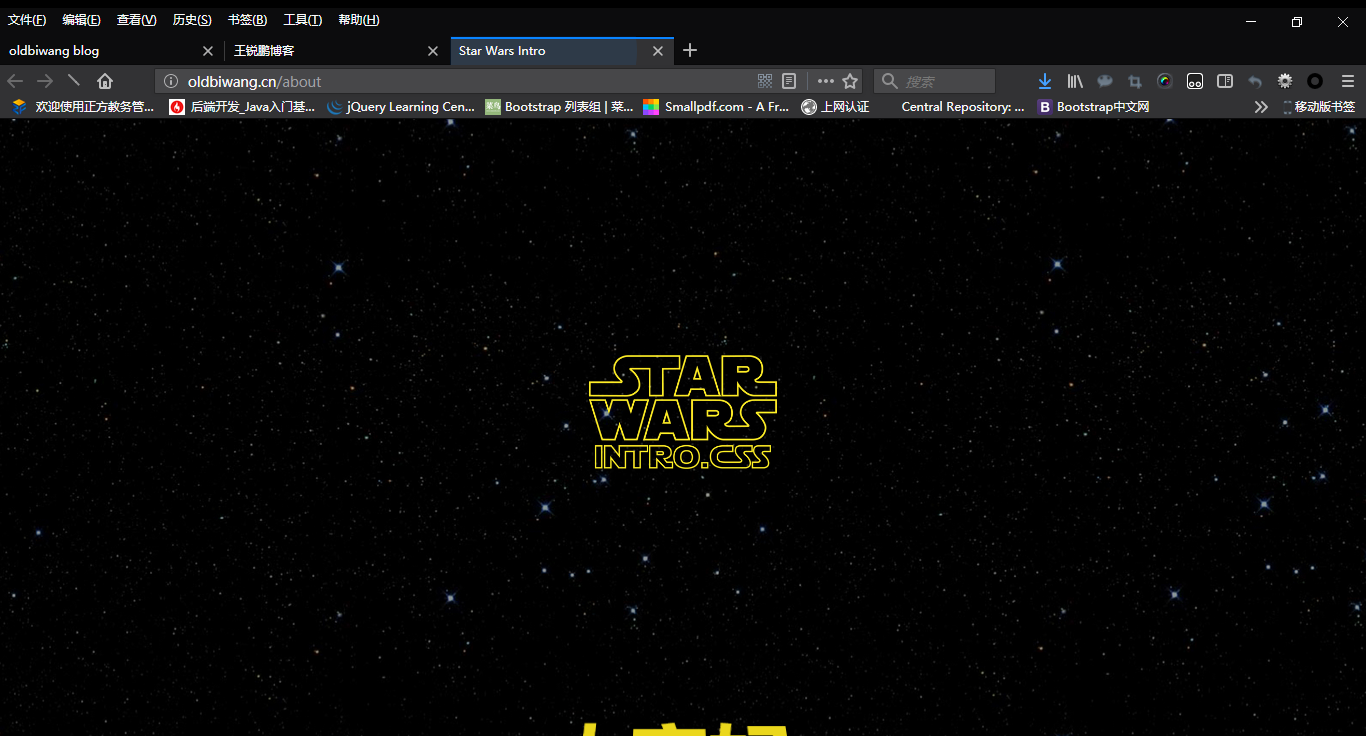Image resolution: width=1366 pixels, height=736 pixels.
Task: Click the Star Wars Intro.css logo
Action: click(x=683, y=412)
